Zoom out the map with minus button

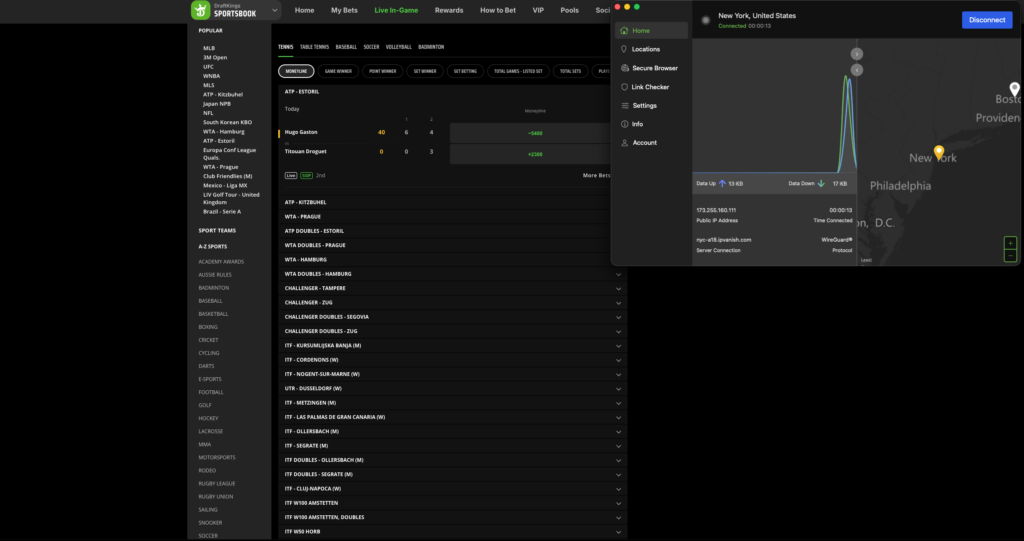point(1010,256)
